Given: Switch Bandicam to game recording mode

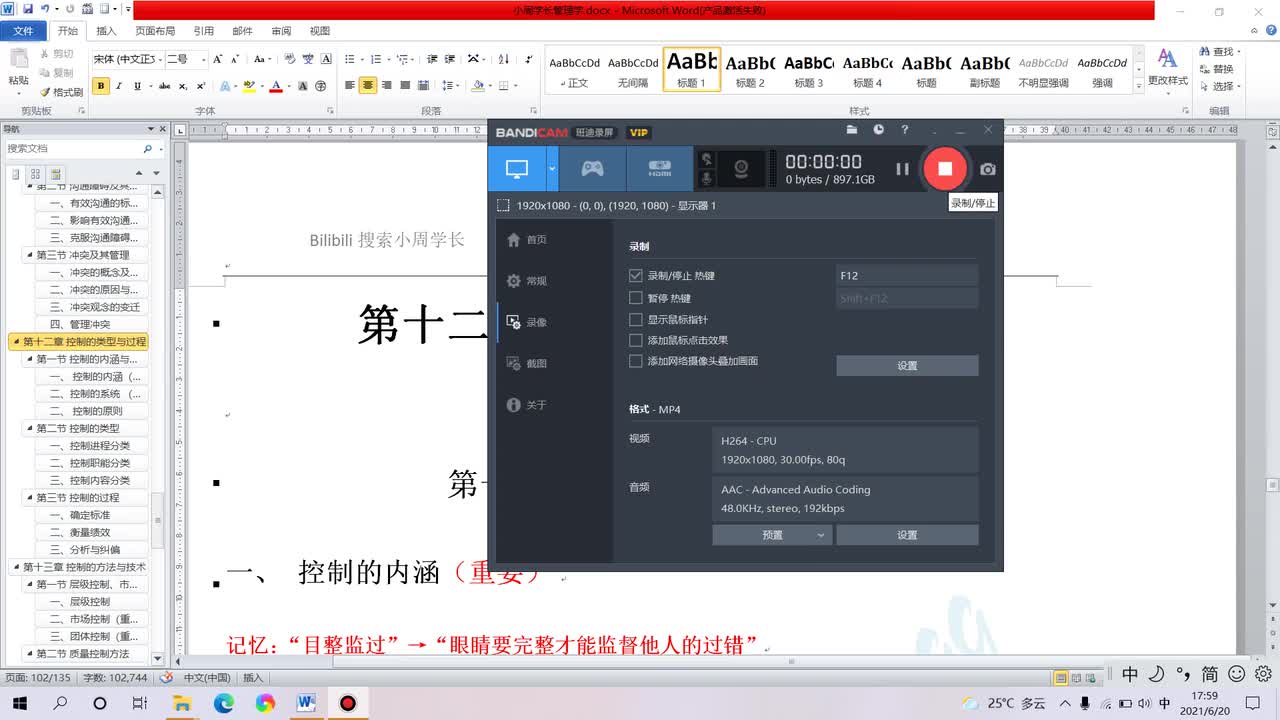Looking at the screenshot, I should pos(593,169).
